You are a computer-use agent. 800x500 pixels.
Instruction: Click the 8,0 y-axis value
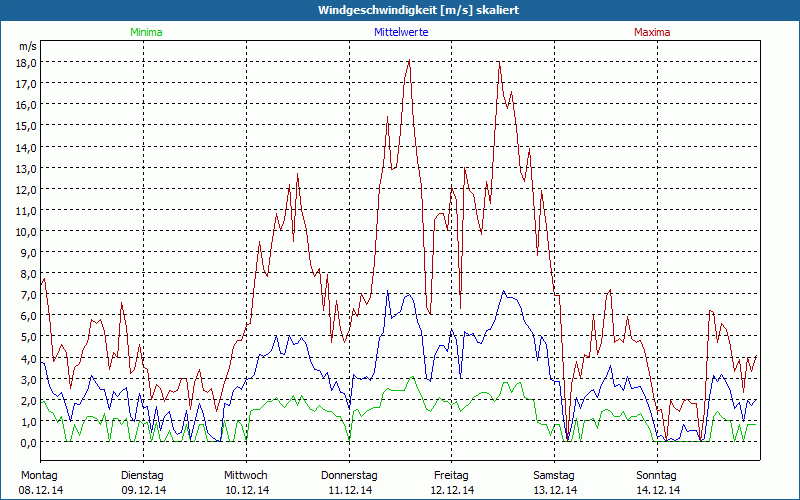point(30,274)
